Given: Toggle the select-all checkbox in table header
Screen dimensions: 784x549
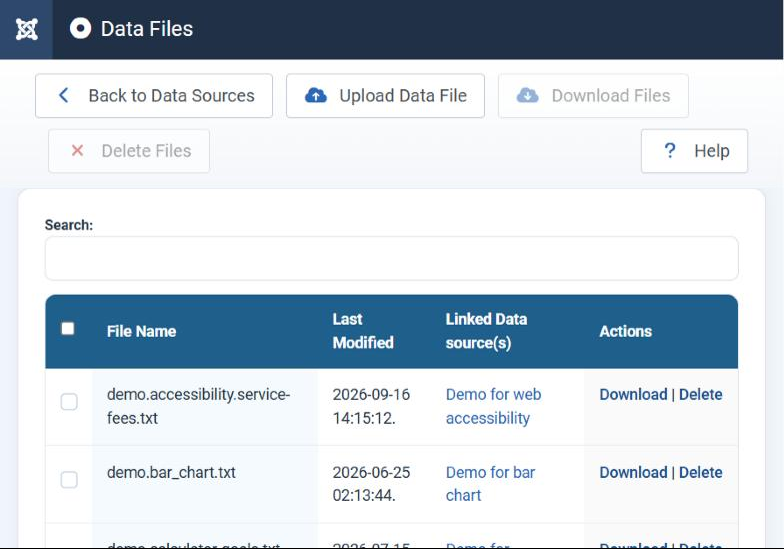Looking at the screenshot, I should 68,328.
